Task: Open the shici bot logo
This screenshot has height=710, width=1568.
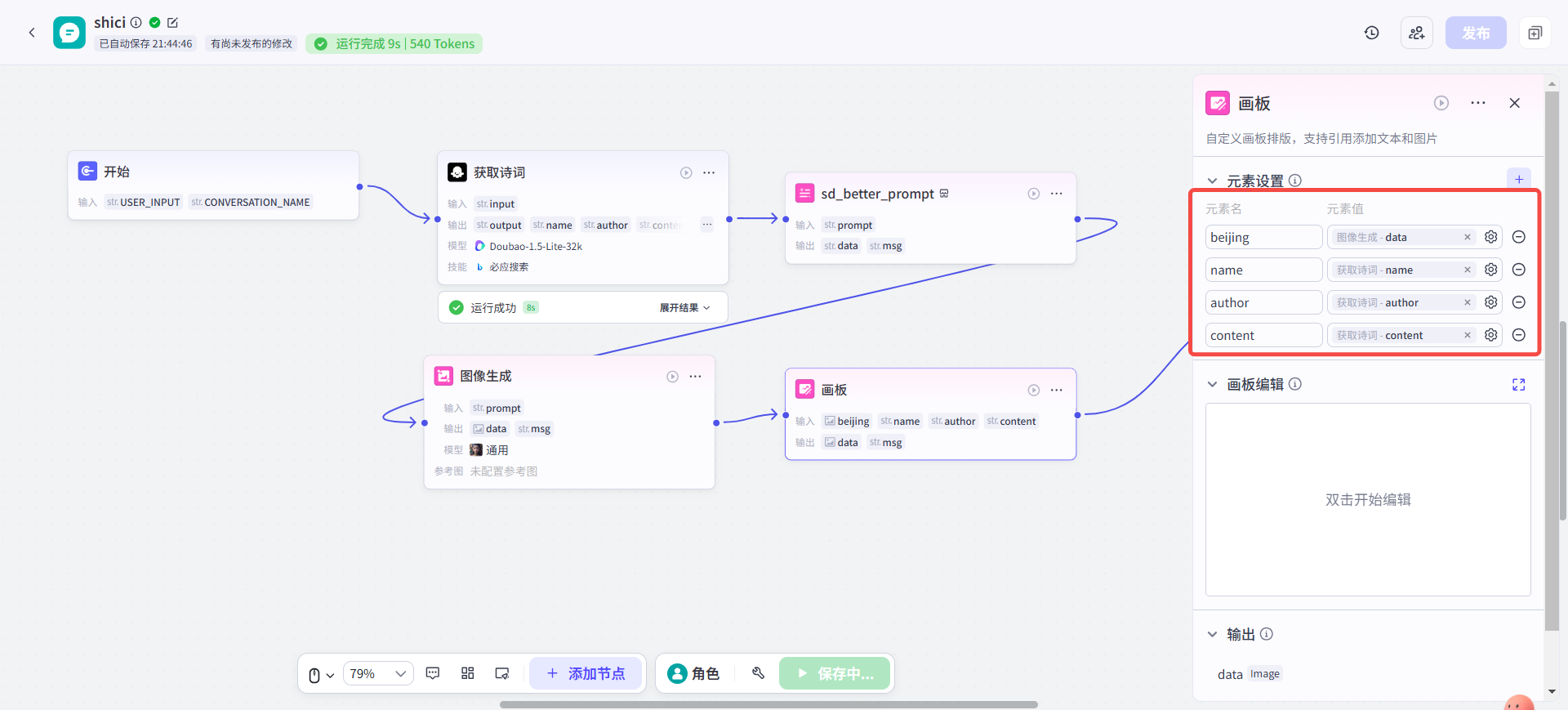Action: click(x=69, y=33)
